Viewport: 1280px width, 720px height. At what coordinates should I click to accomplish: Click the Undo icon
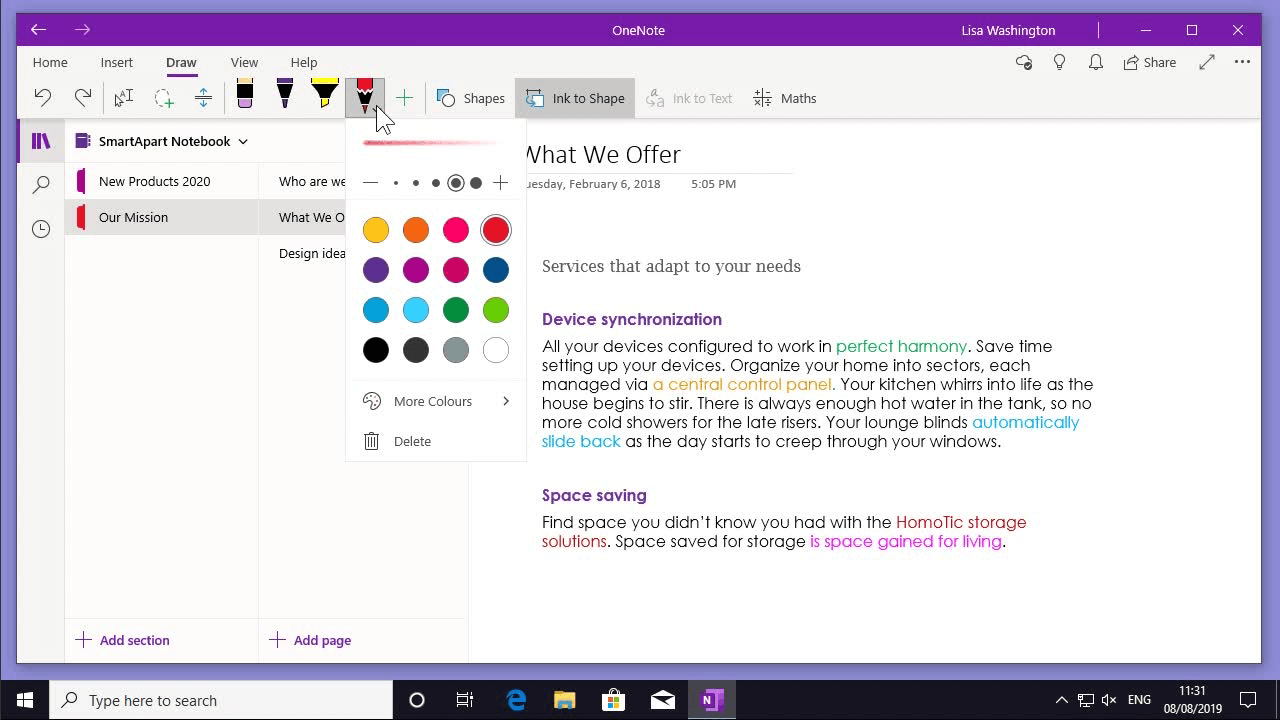(41, 97)
